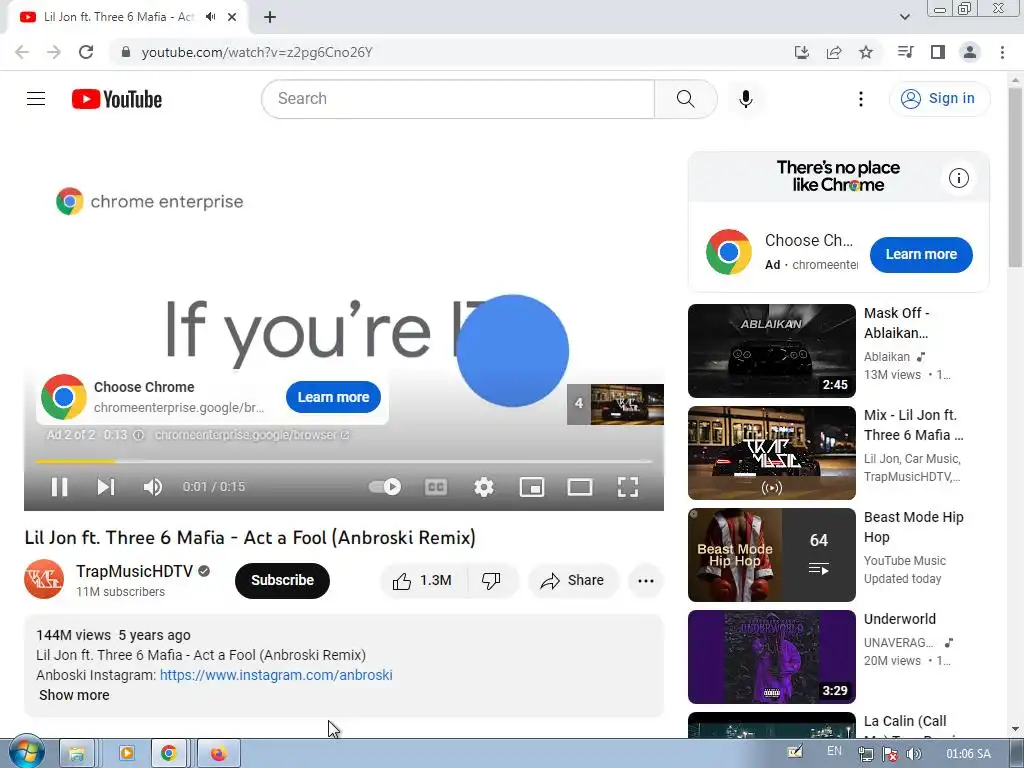Image resolution: width=1024 pixels, height=768 pixels.
Task: Mute tab via speaker icon on tab
Action: [x=210, y=17]
